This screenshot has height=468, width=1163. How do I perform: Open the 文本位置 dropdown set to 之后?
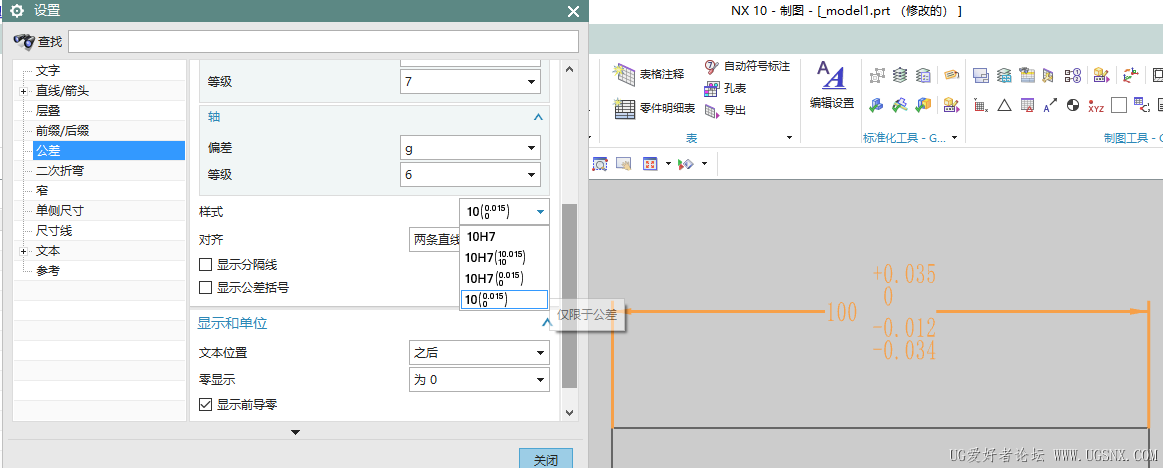[479, 353]
